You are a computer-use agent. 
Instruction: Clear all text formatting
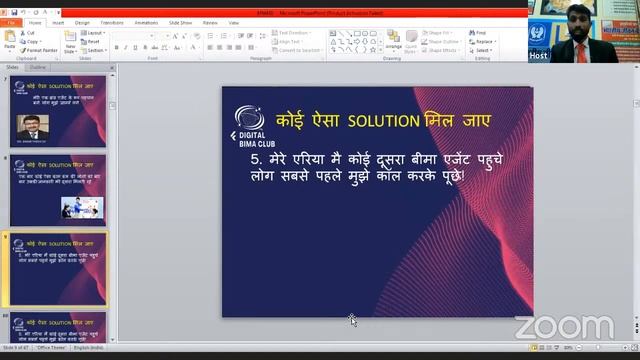click(197, 36)
